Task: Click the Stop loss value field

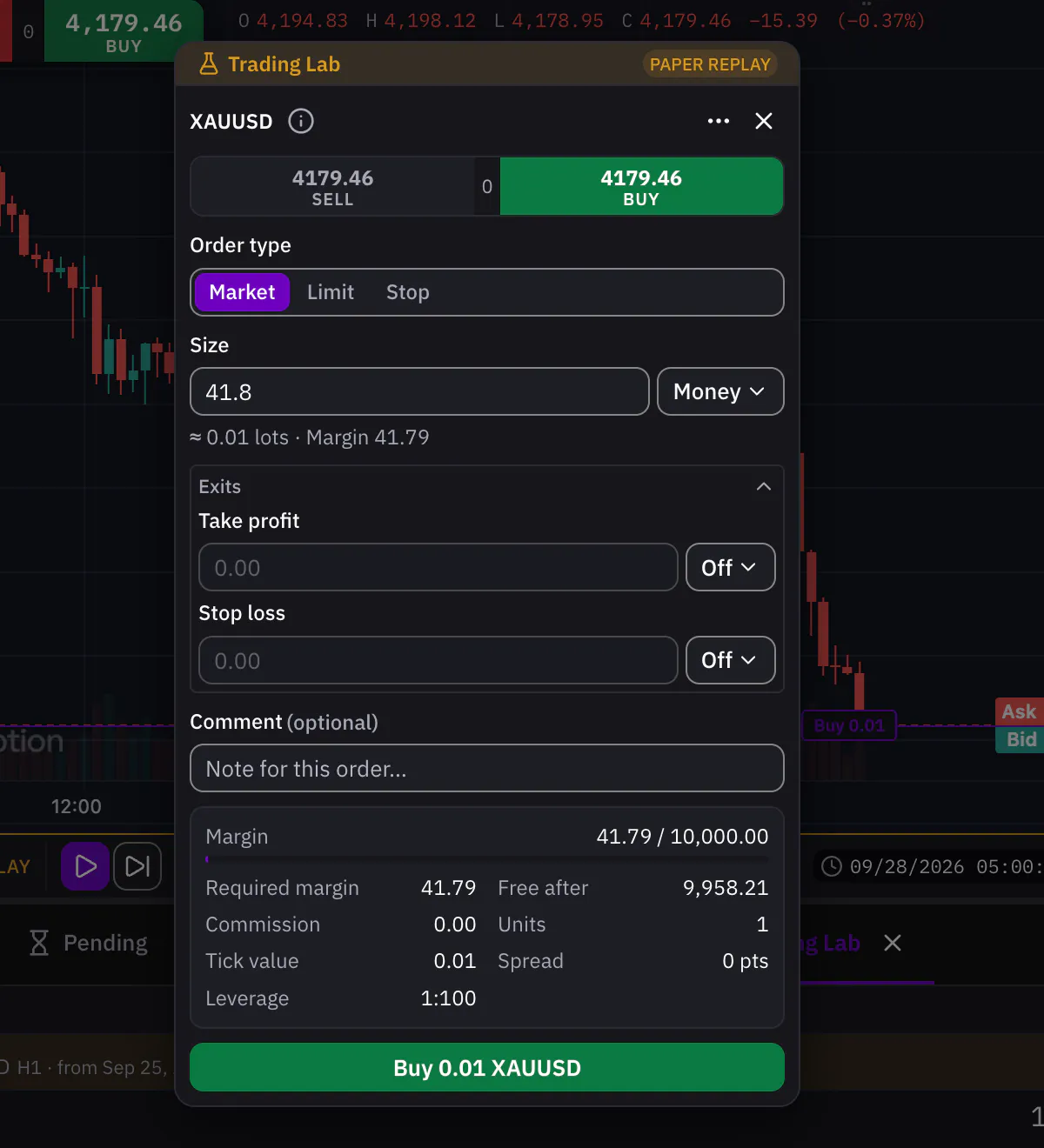Action: 438,660
